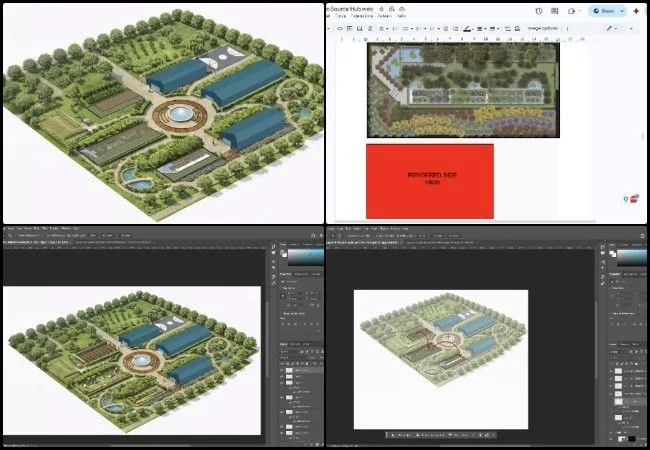The image size is (650, 450).
Task: Click foreground color swatch in right Photoshop Color panel
Action: pyautogui.click(x=612, y=252)
